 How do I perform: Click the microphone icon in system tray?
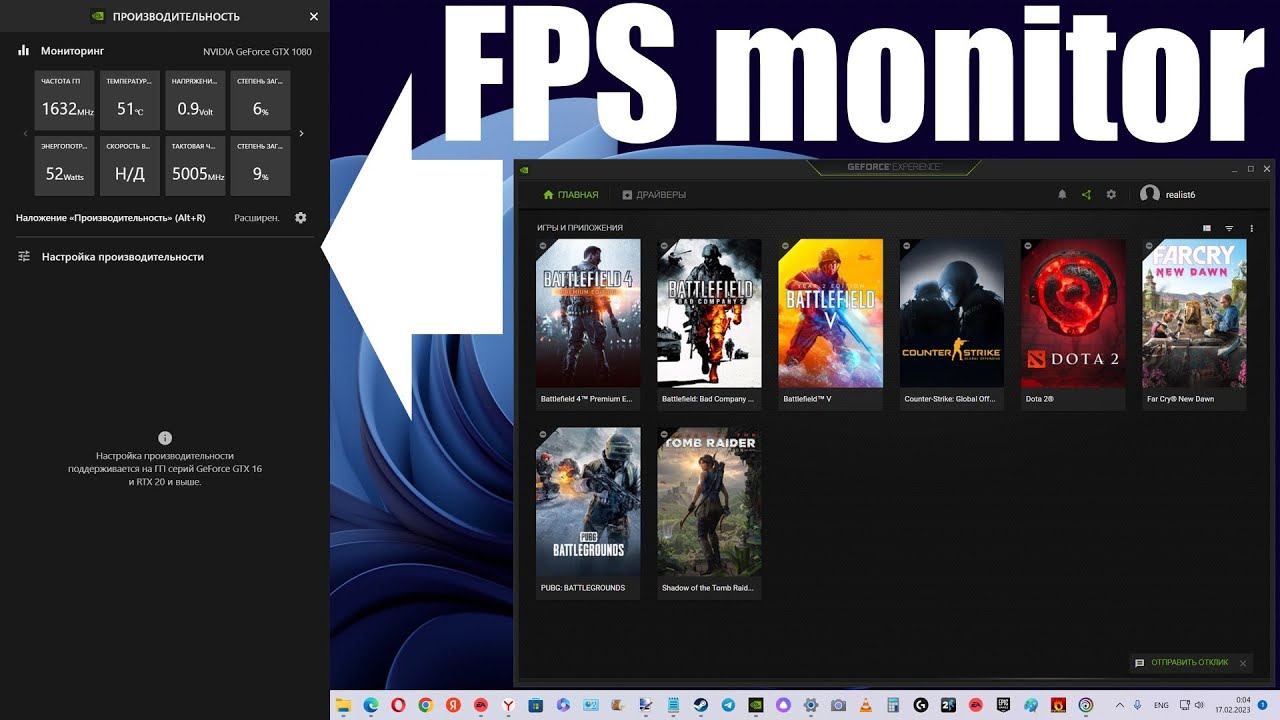tap(1137, 705)
